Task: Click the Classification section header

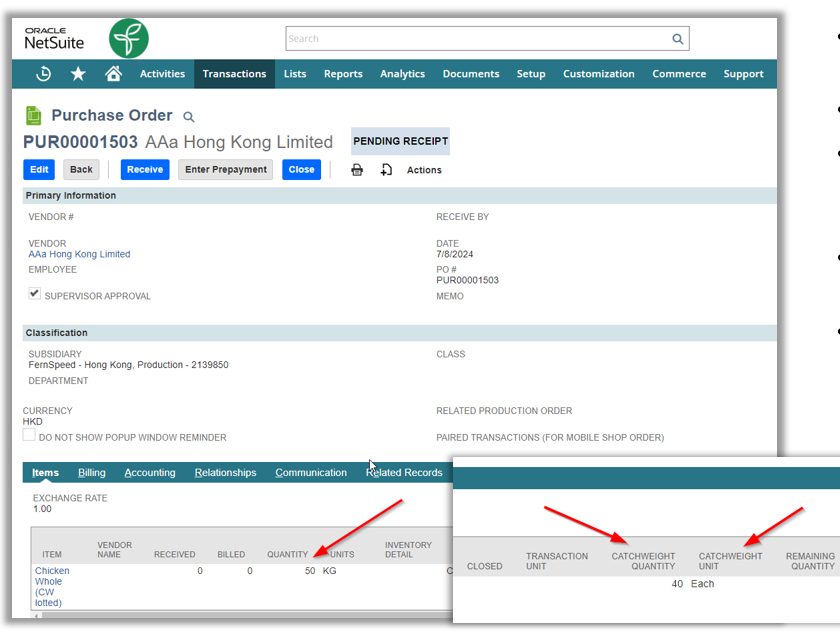Action: 400,333
